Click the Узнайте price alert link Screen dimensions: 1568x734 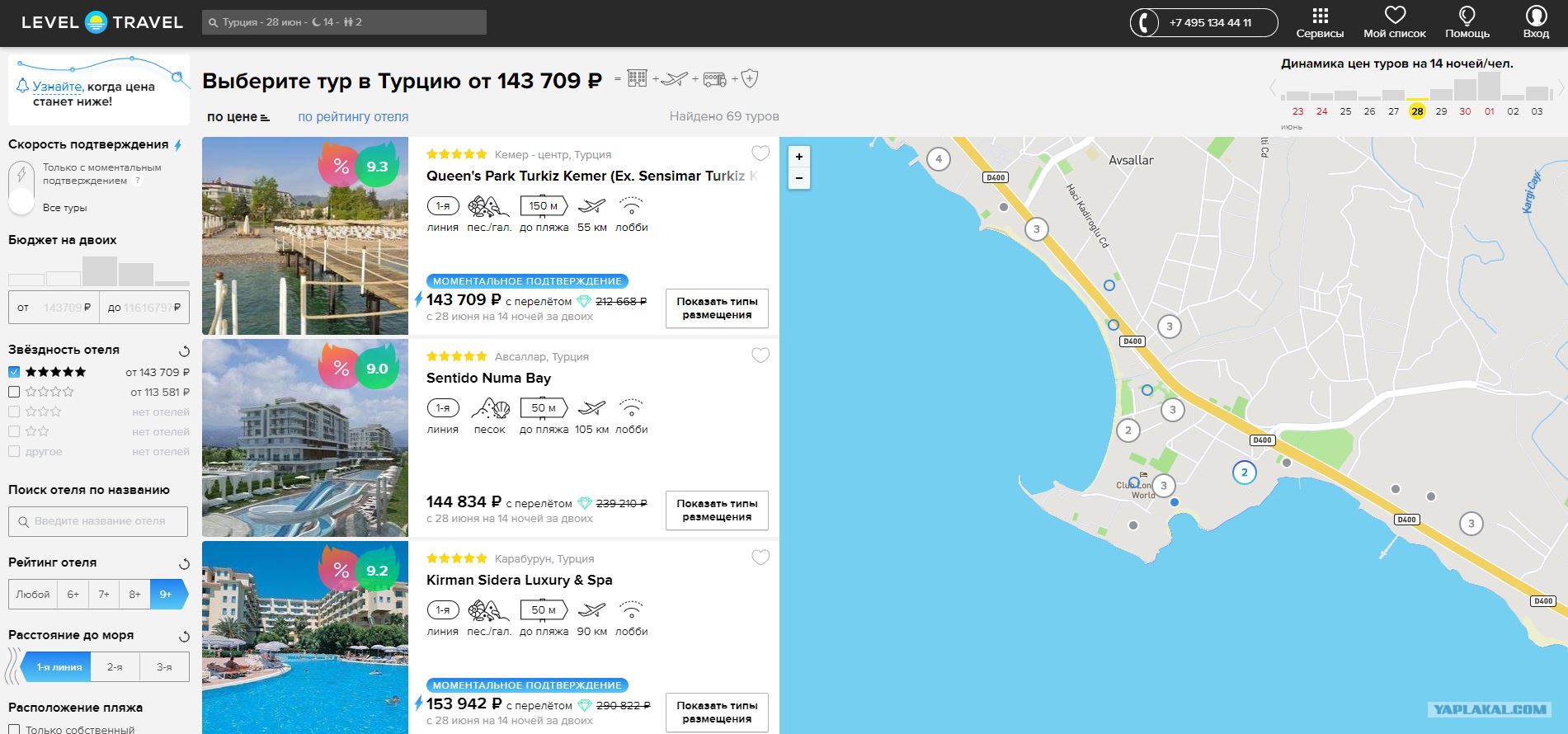click(58, 87)
